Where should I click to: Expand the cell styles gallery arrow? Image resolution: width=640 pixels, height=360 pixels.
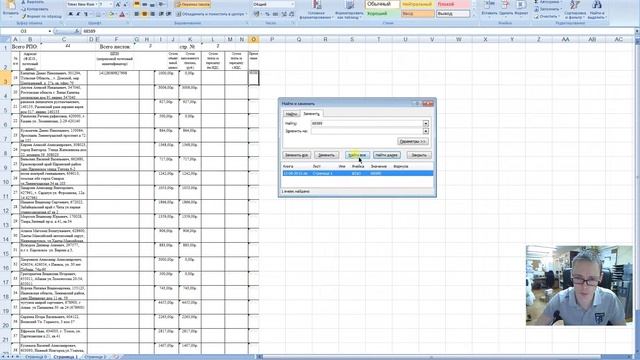click(x=473, y=15)
